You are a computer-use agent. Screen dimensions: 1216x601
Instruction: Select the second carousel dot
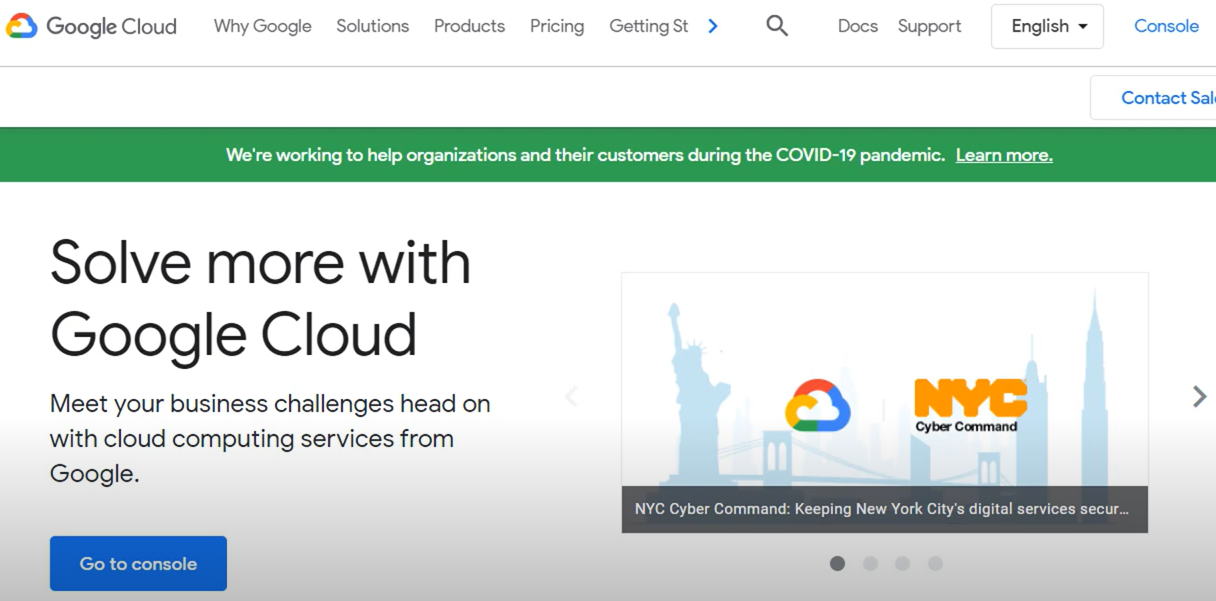(x=870, y=564)
